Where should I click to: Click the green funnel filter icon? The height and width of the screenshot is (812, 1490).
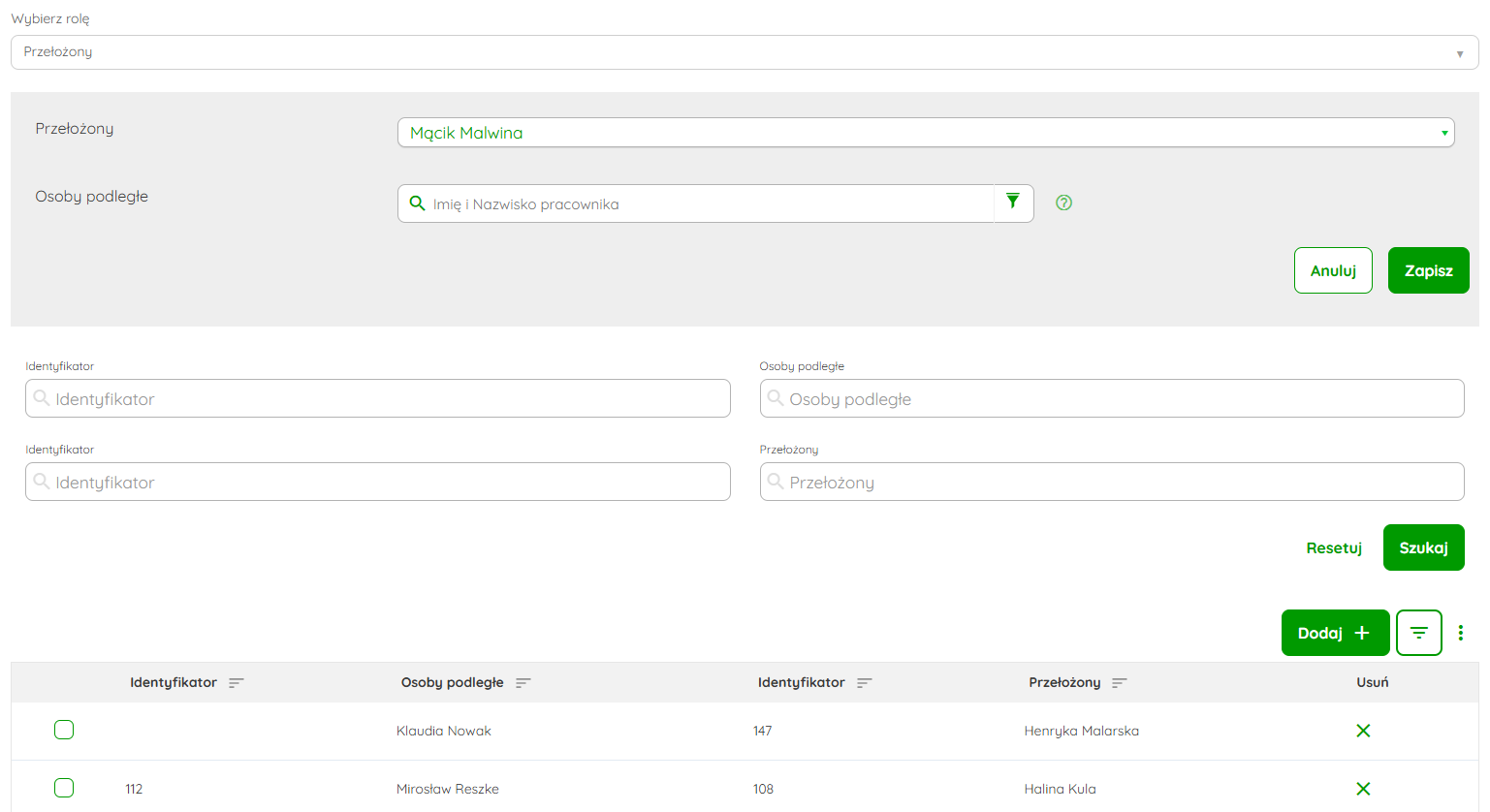click(1013, 202)
